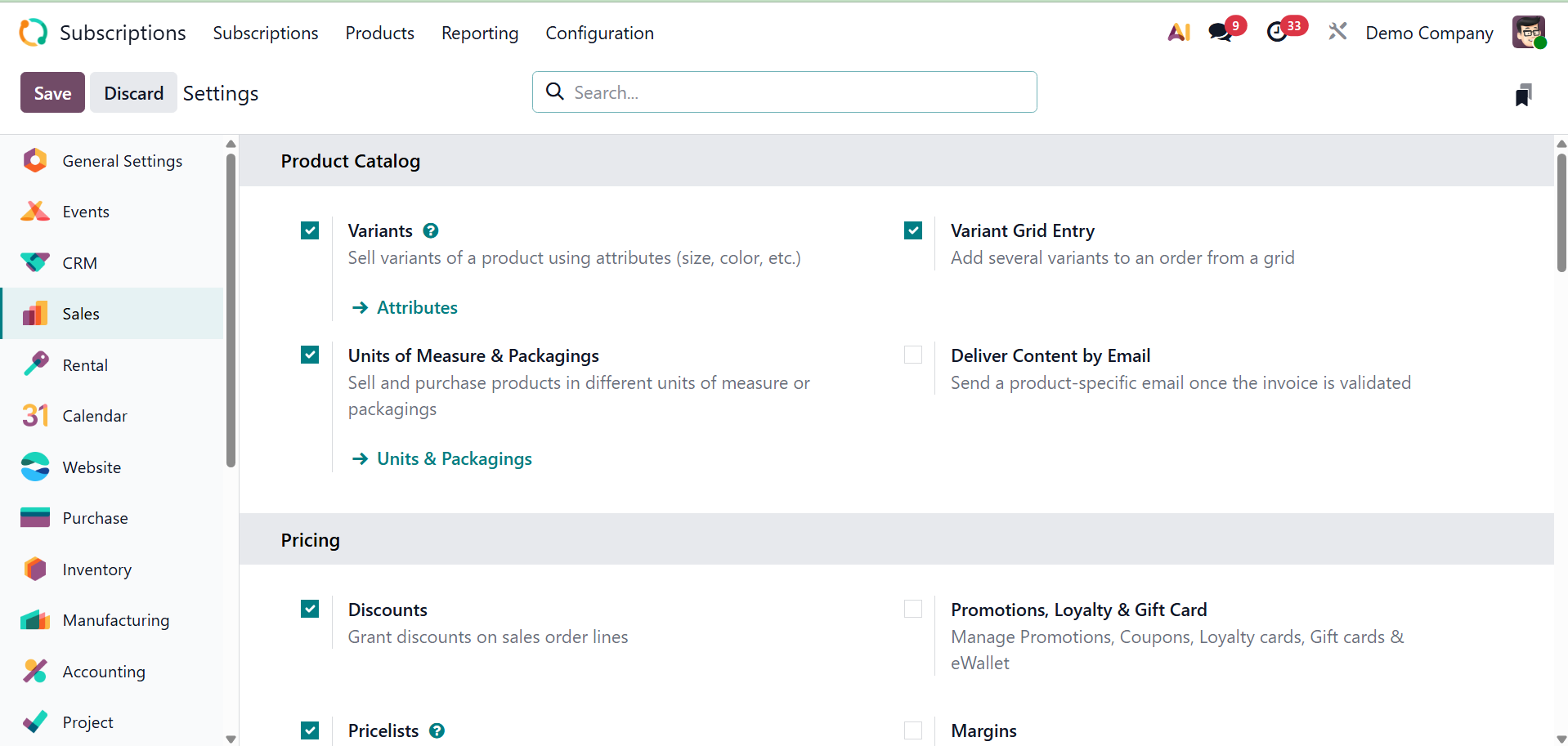Enable Deliver Content by Email checkbox

[x=913, y=355]
